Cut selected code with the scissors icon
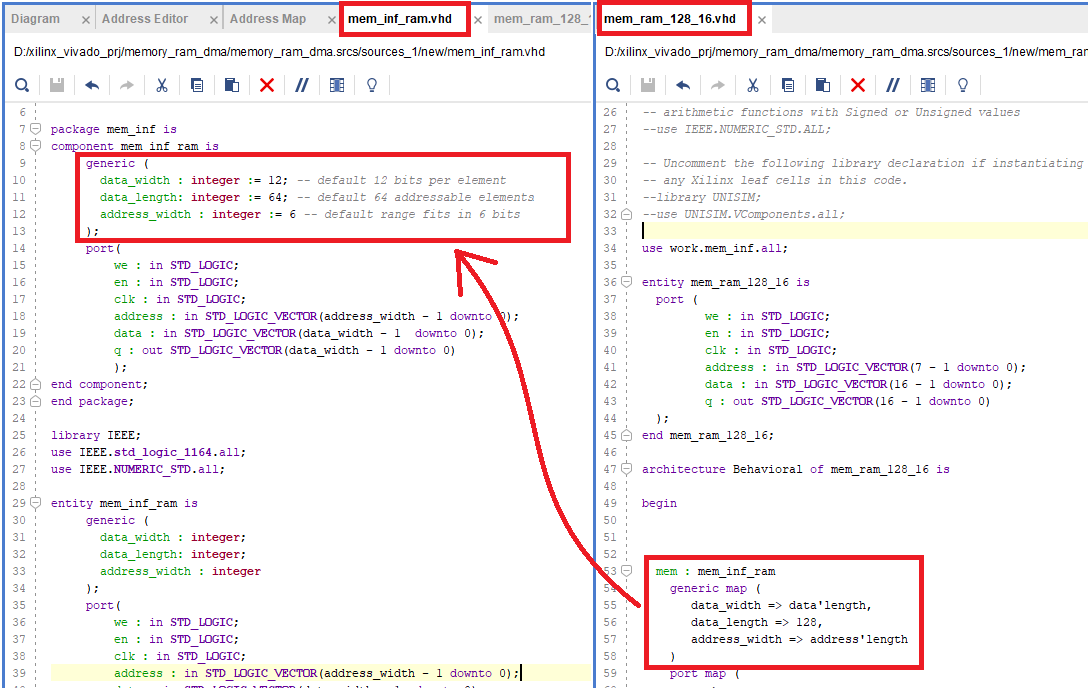 (x=162, y=85)
